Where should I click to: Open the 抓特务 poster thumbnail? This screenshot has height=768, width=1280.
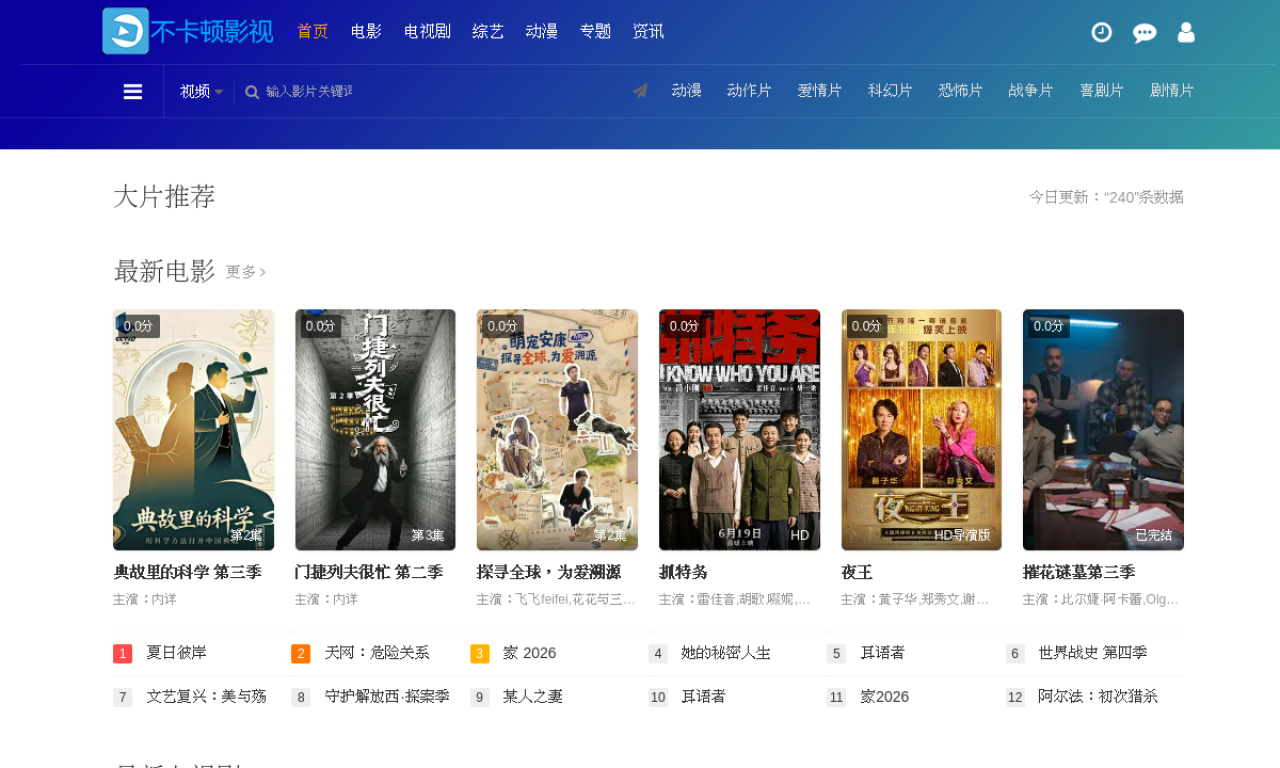(x=739, y=430)
